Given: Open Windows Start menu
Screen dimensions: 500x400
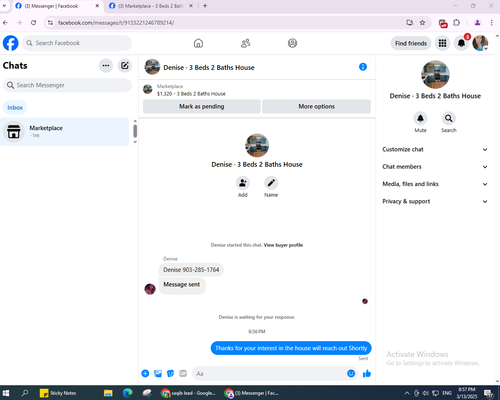Looking at the screenshot, I should [x=6, y=393].
